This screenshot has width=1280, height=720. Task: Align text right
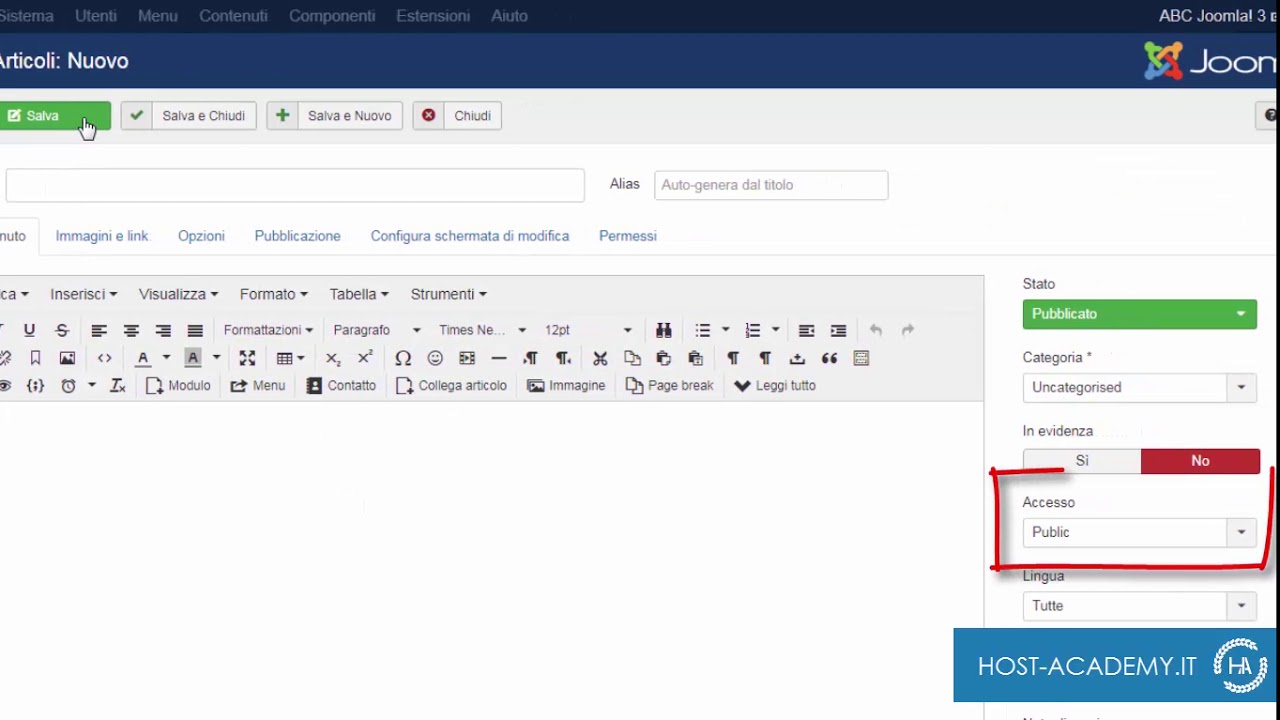tap(163, 330)
